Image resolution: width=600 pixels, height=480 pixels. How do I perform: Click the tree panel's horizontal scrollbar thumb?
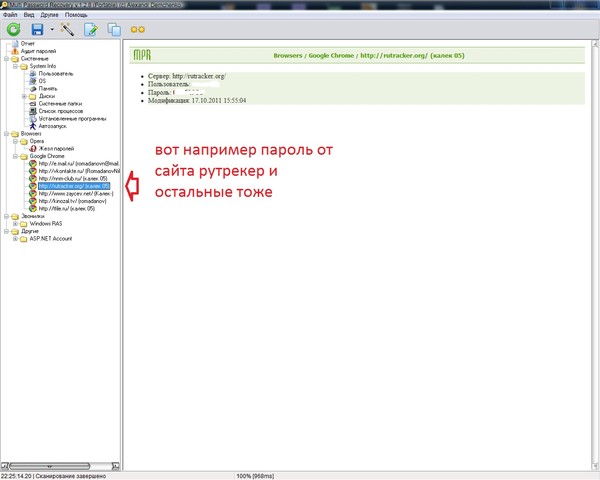50,466
